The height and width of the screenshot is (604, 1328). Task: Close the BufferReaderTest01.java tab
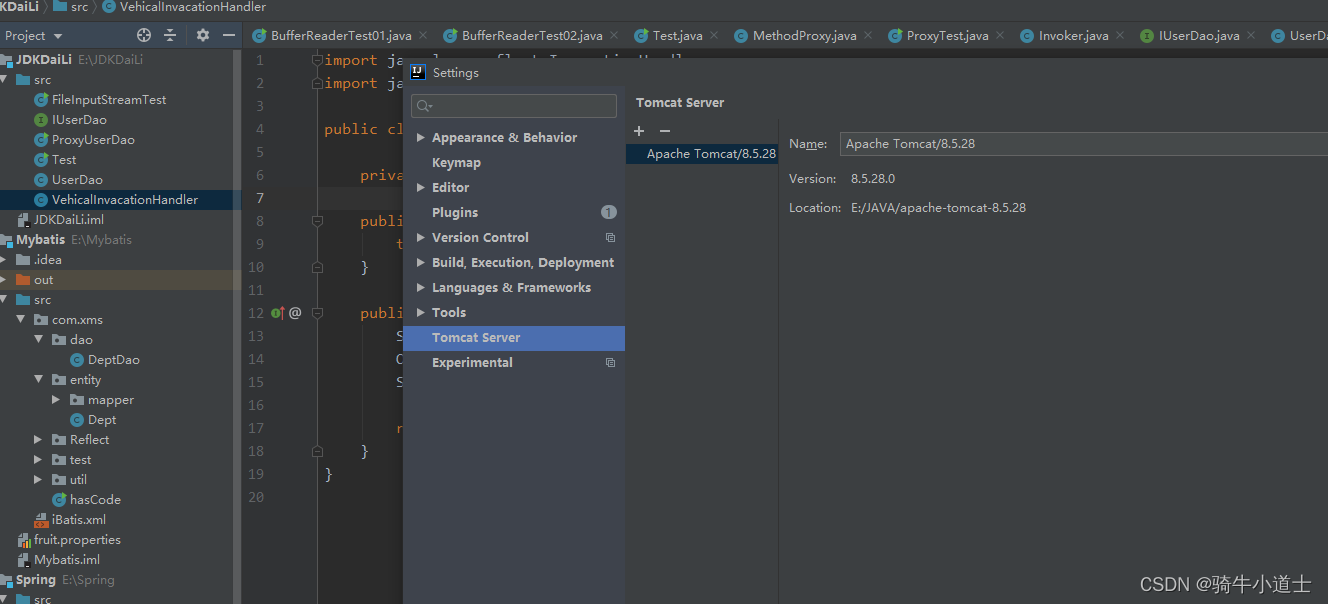[423, 36]
